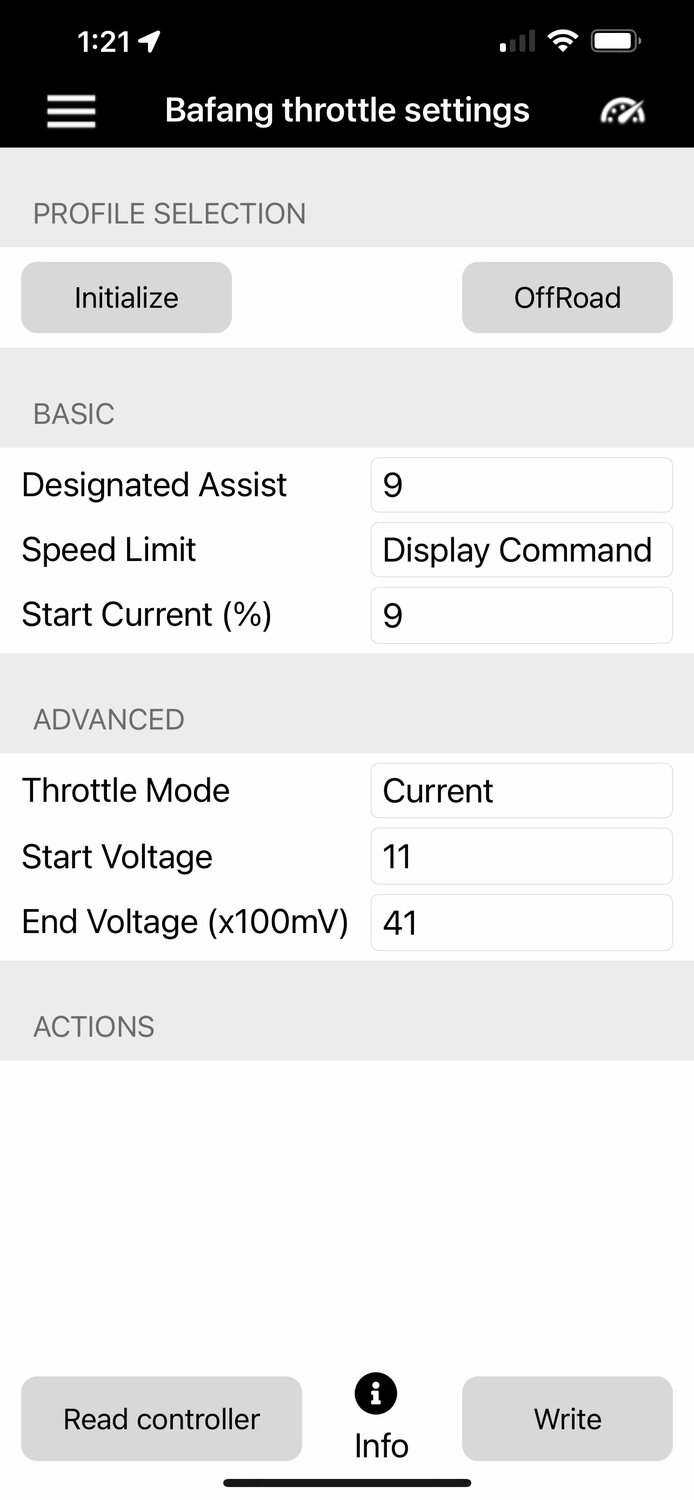
Task: Tap the Info circle icon
Action: 376,1393
